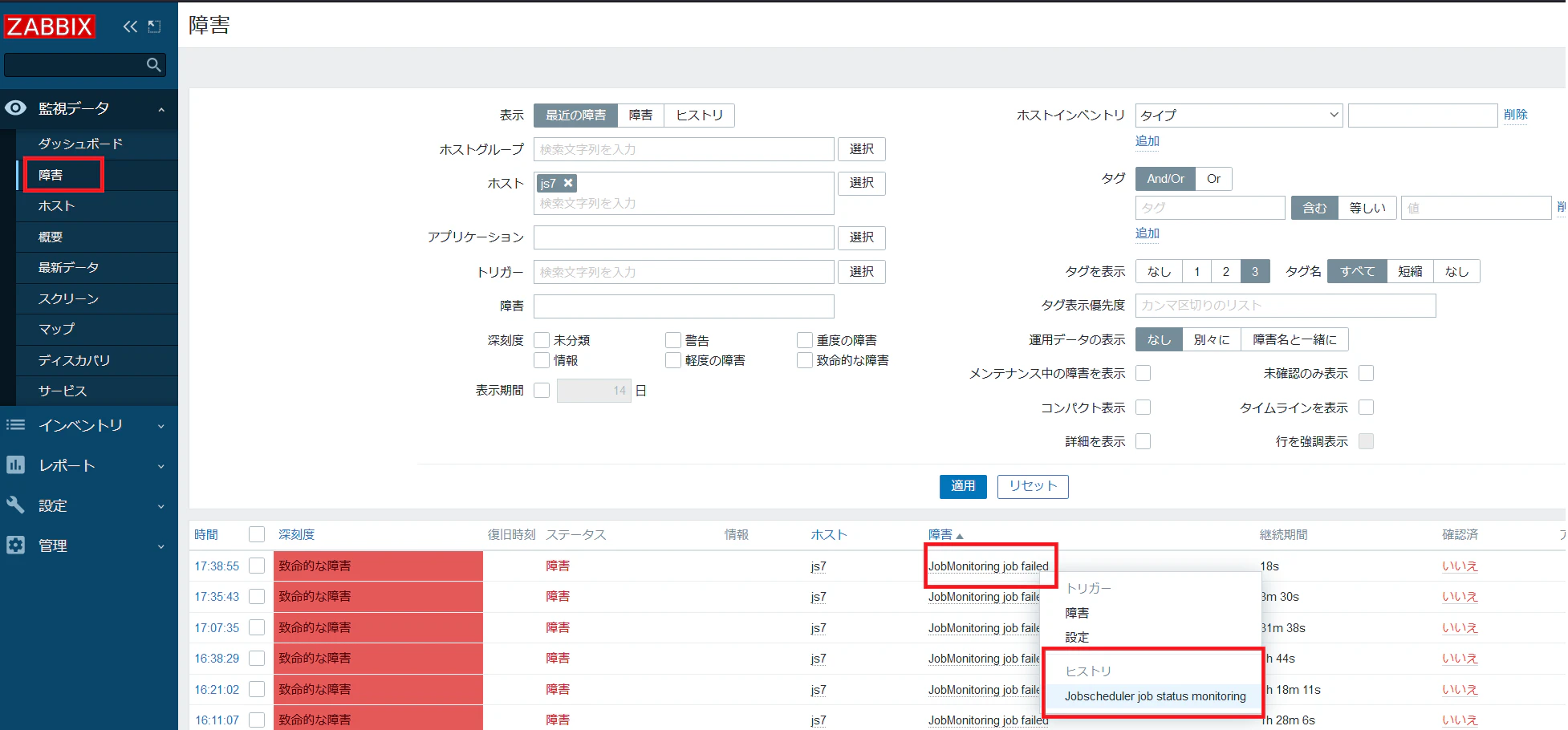The width and height of the screenshot is (1568, 730).
Task: Open 障害 in the sidebar
Action: [x=51, y=175]
